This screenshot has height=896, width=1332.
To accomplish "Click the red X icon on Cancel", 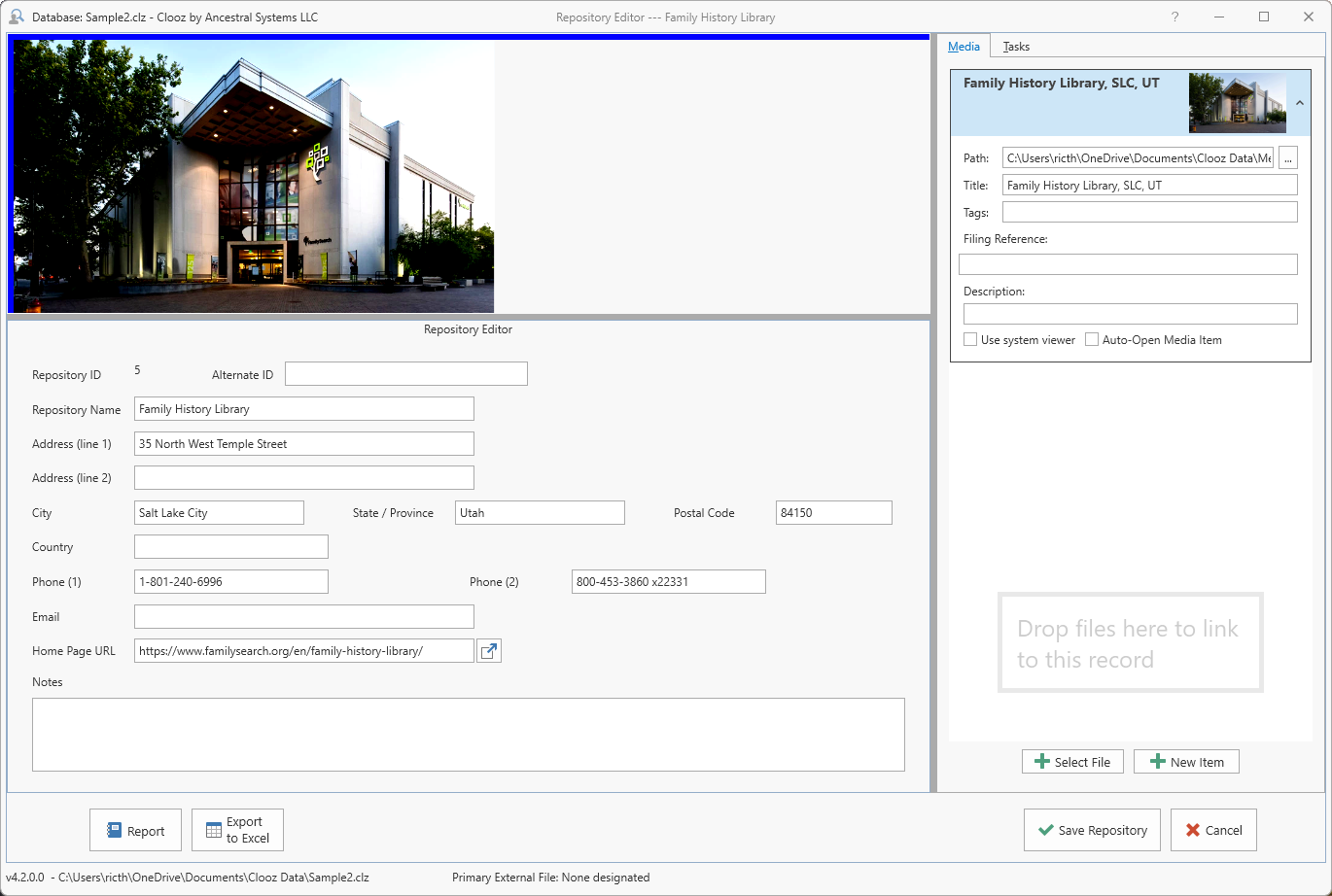I will pyautogui.click(x=1193, y=830).
